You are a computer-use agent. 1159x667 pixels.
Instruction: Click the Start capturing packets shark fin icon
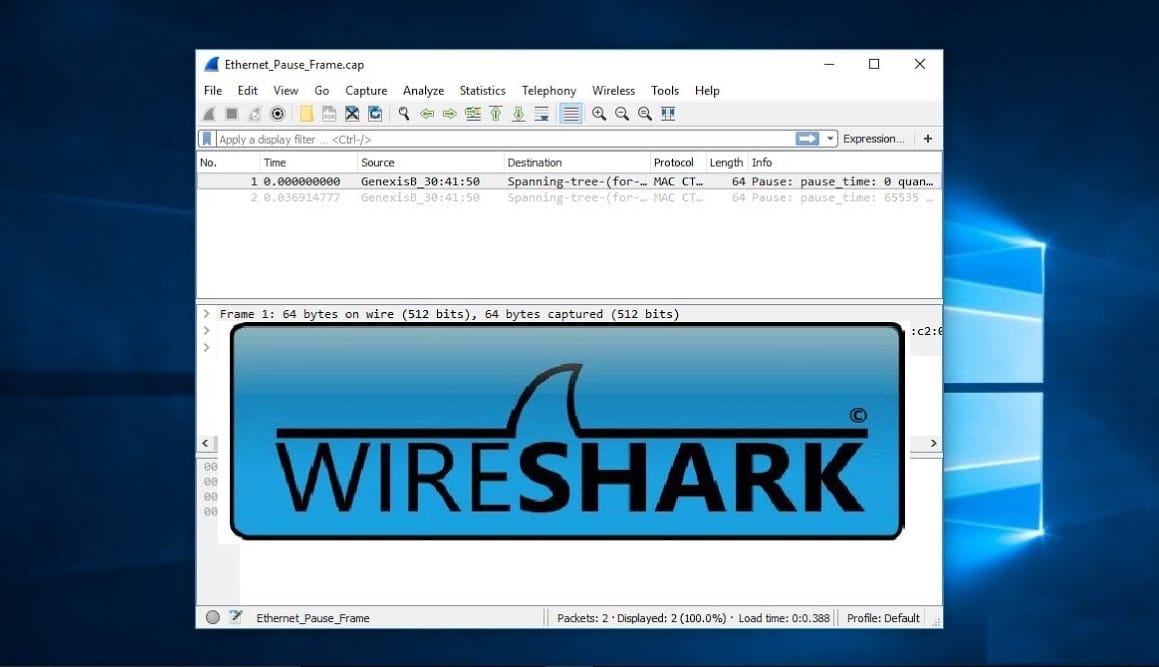click(209, 114)
